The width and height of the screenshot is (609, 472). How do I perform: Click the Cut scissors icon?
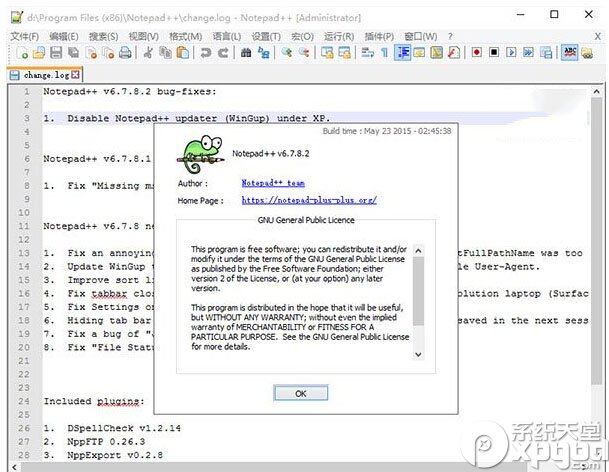point(148,52)
